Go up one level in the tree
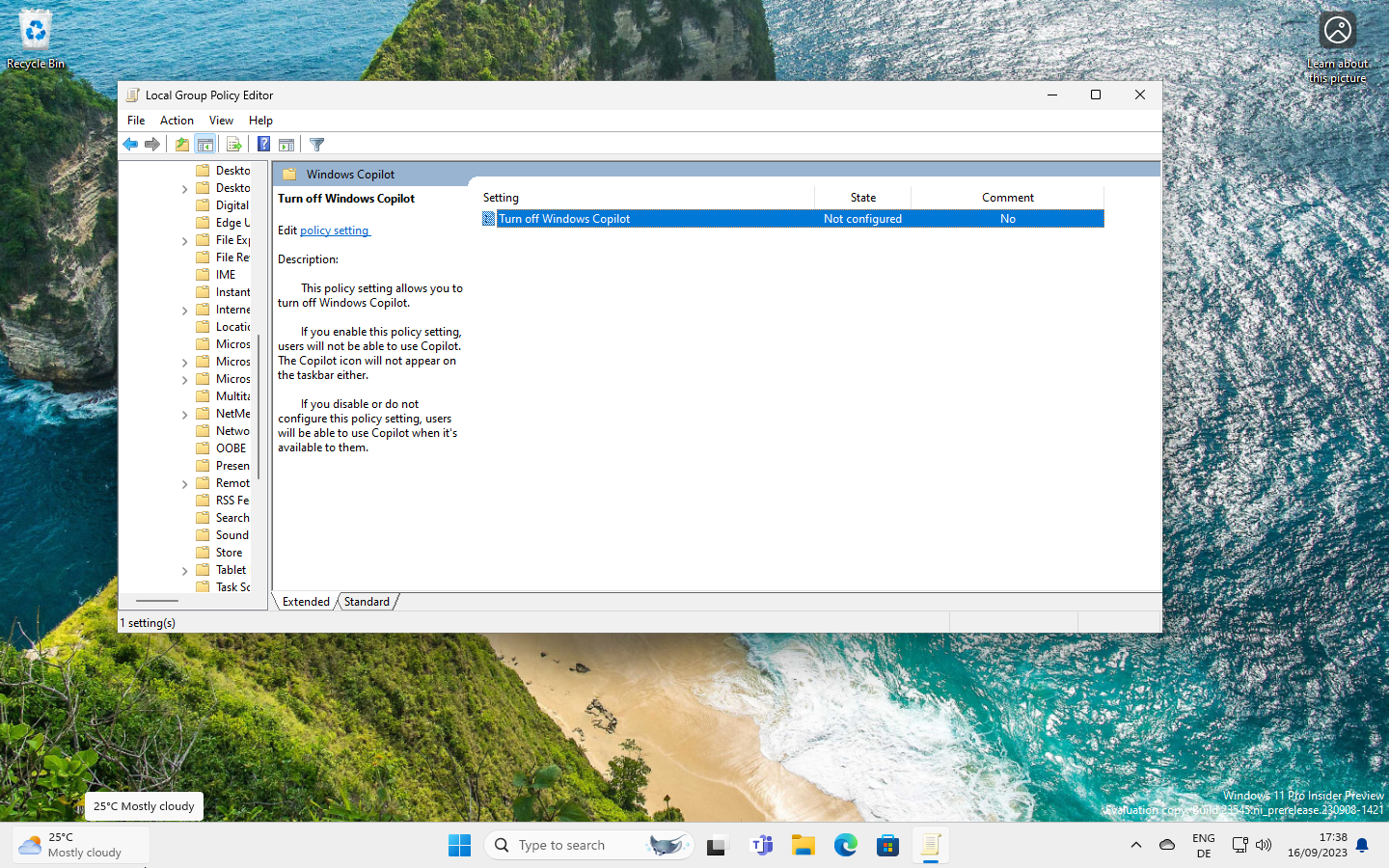This screenshot has width=1389, height=868. (x=181, y=144)
